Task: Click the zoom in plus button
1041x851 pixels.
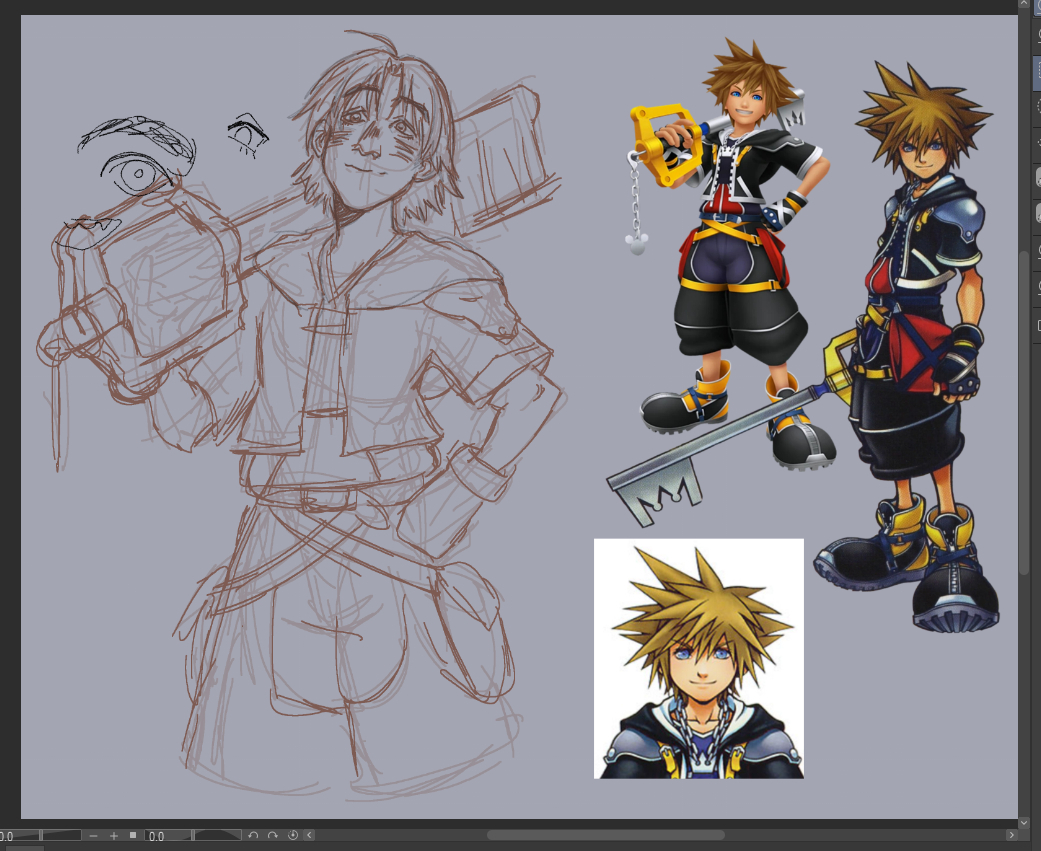Action: pyautogui.click(x=114, y=835)
